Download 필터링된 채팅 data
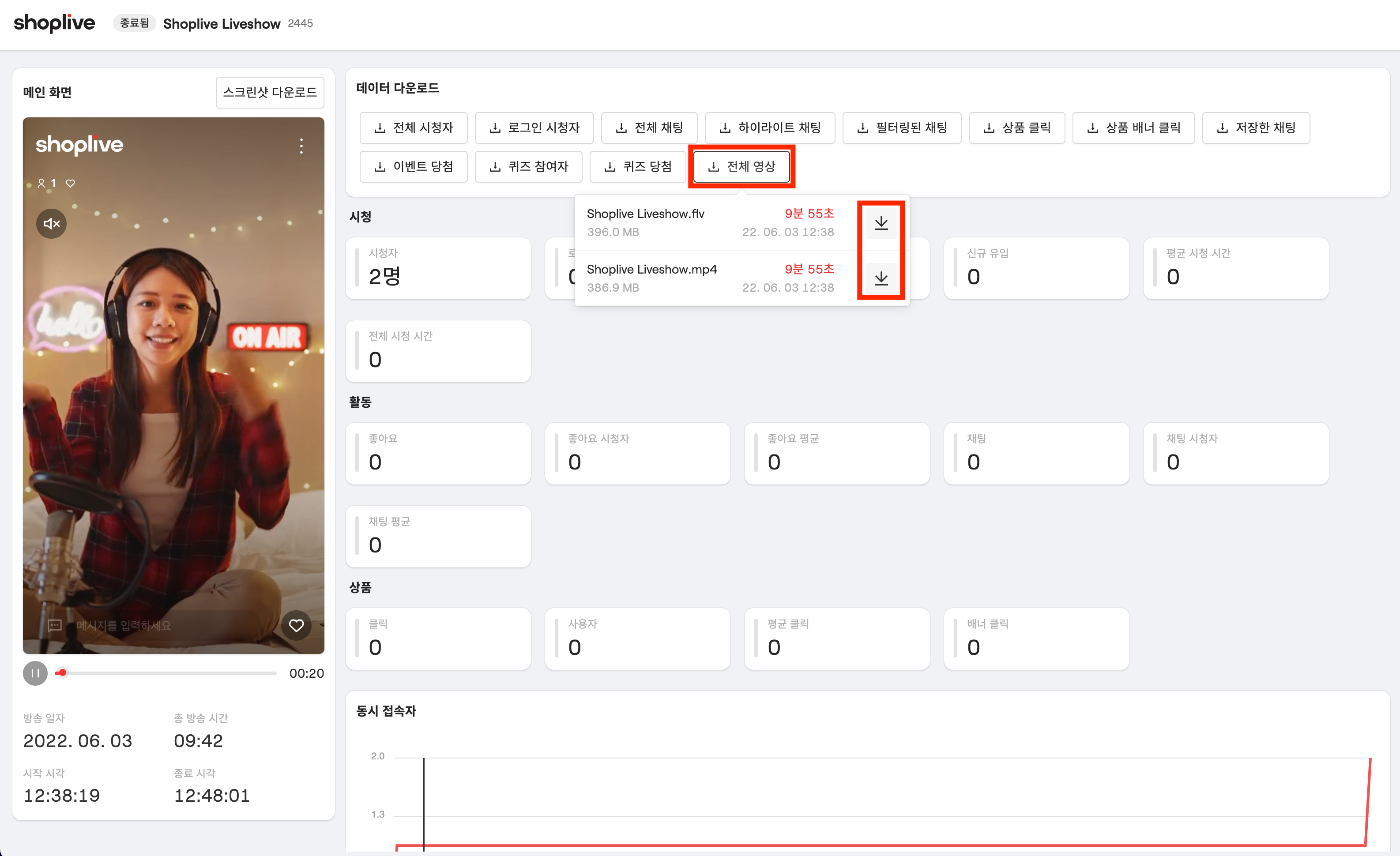The width and height of the screenshot is (1400, 856). coord(902,128)
